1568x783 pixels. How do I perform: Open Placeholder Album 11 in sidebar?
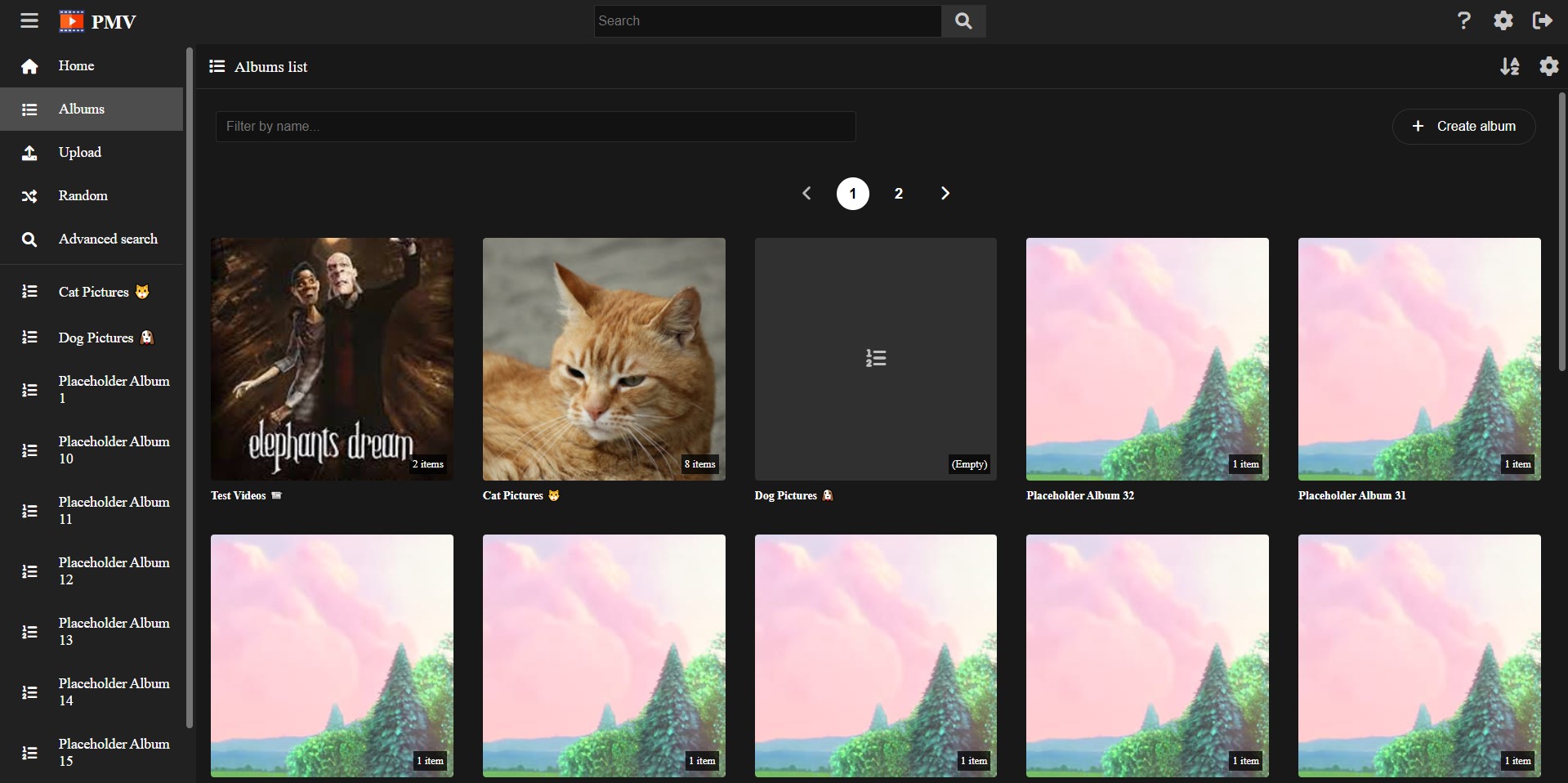coord(92,511)
